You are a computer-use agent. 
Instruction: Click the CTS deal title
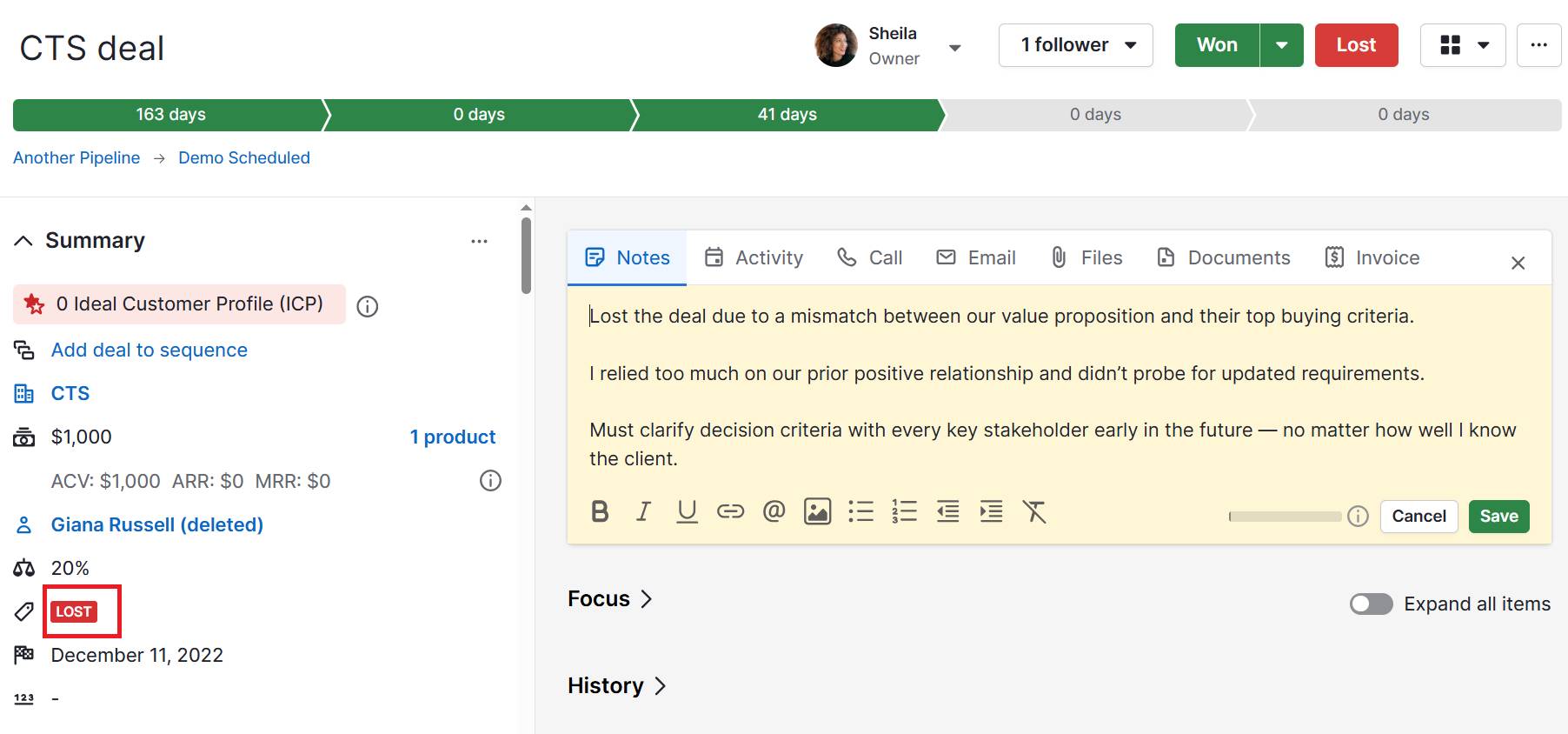[x=92, y=48]
